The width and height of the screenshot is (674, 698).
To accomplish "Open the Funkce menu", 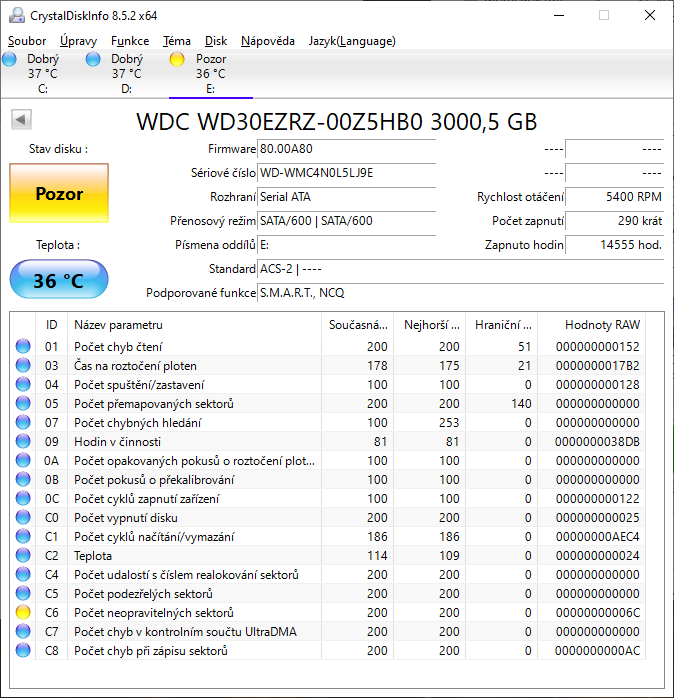I will [130, 41].
